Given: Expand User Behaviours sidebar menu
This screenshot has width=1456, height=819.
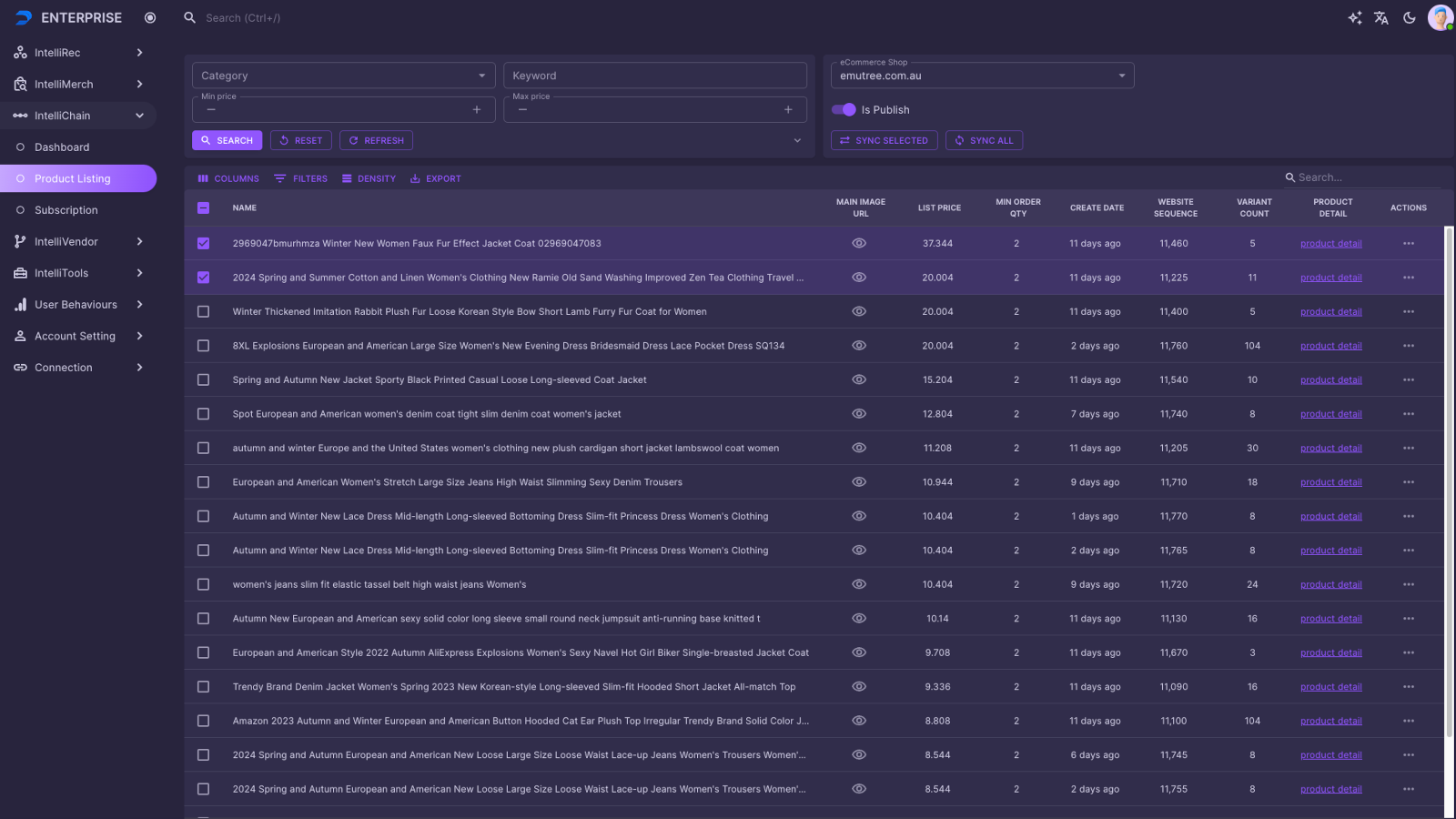Looking at the screenshot, I should point(78,305).
